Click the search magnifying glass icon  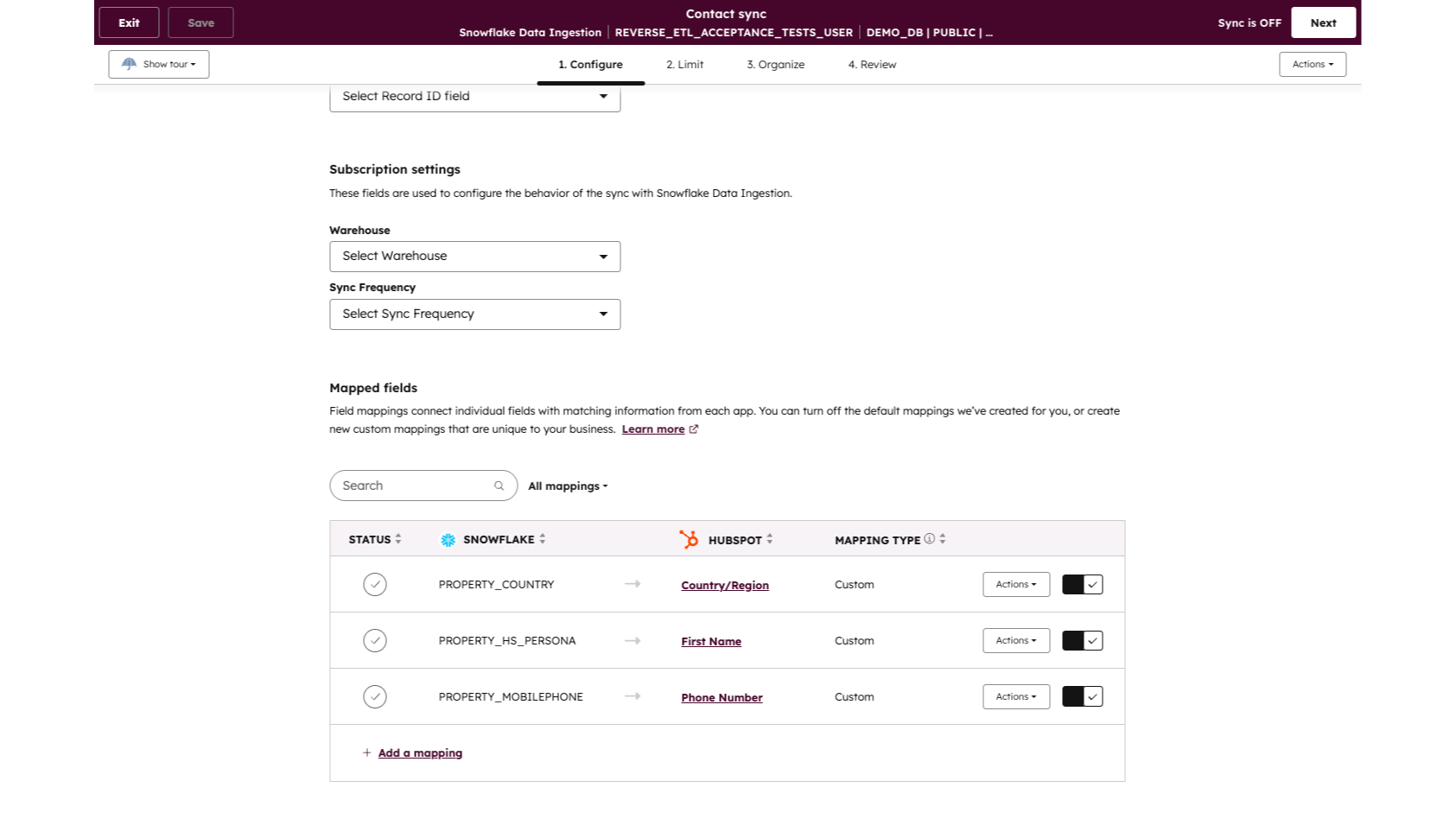point(499,485)
